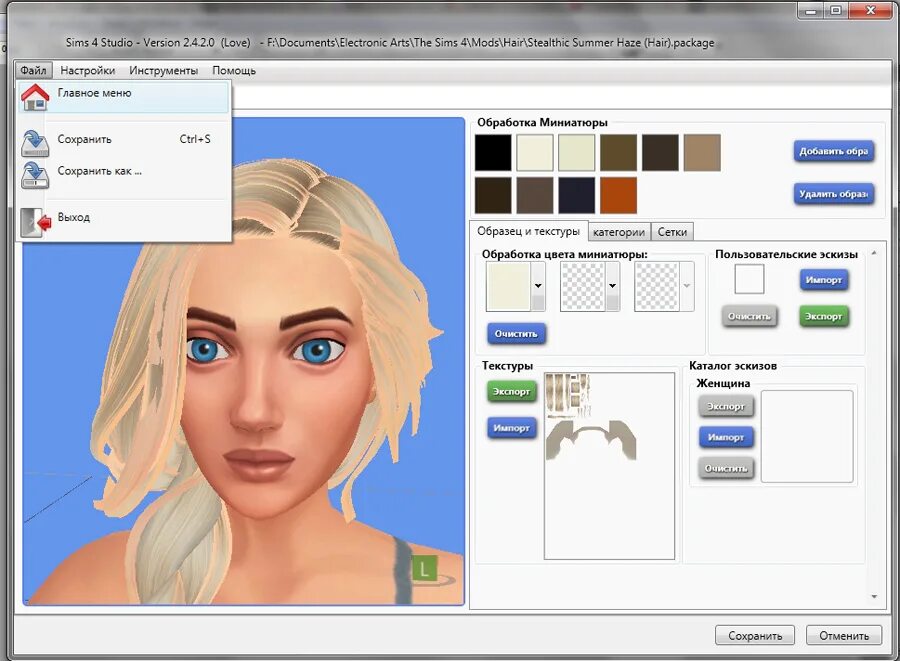This screenshot has width=900, height=661.
Task: Switch to the Образец и текстуры tab
Action: click(x=529, y=231)
